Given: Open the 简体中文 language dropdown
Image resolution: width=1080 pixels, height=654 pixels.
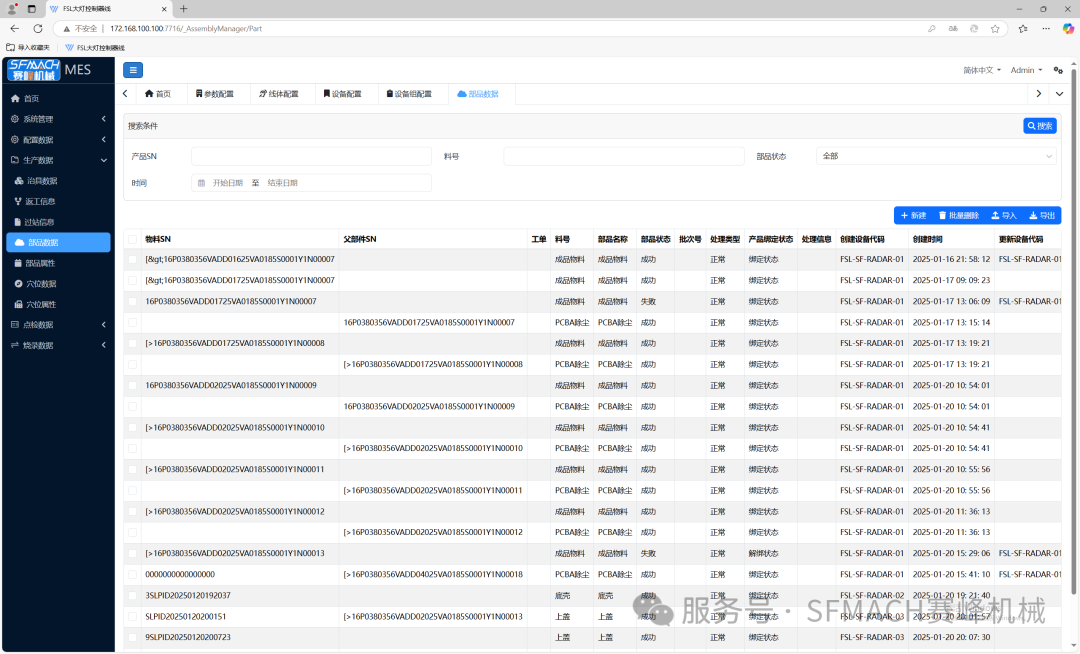Looking at the screenshot, I should pyautogui.click(x=982, y=70).
